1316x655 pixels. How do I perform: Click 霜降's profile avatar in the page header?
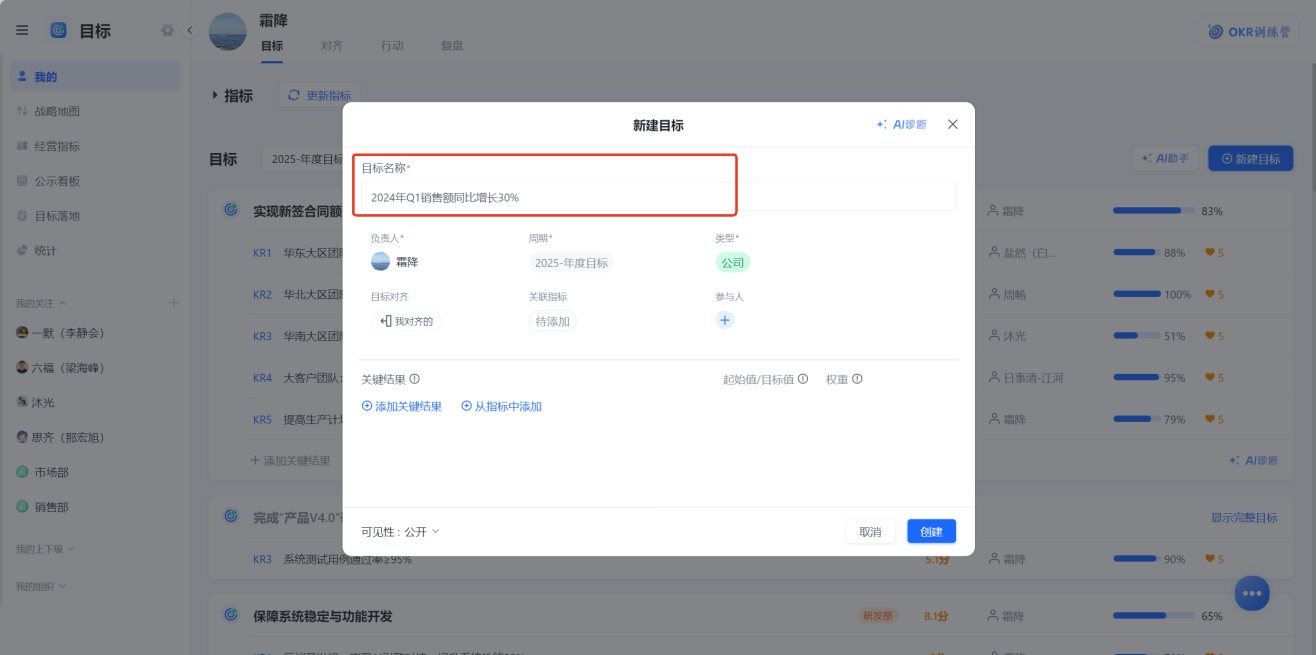pyautogui.click(x=227, y=31)
